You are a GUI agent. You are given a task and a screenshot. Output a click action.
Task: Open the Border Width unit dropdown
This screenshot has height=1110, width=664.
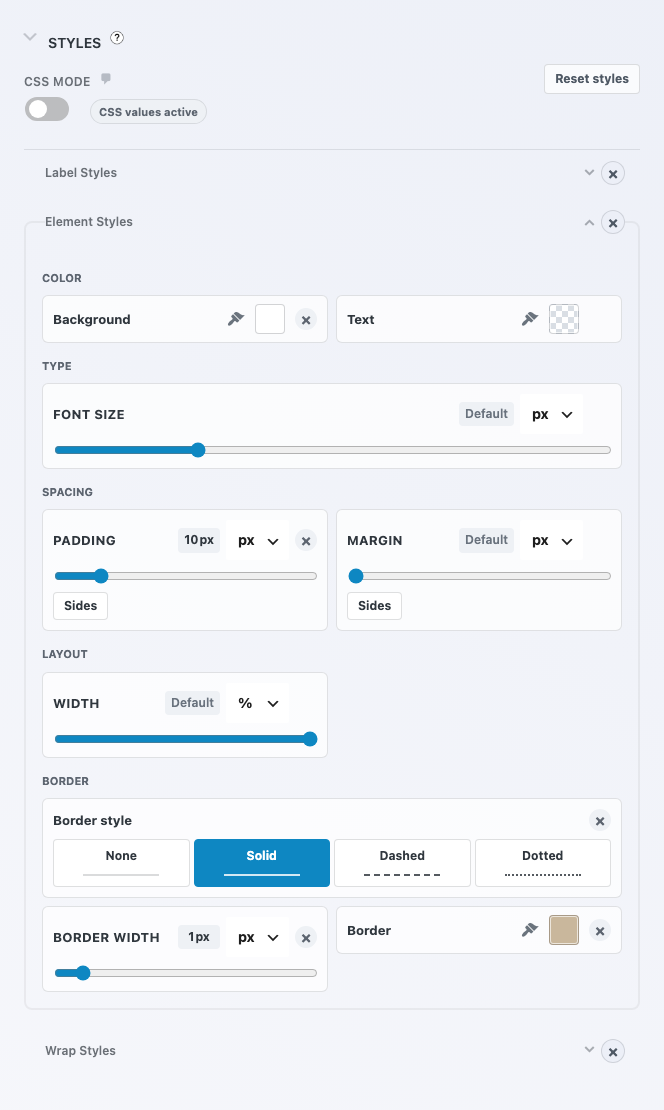click(258, 937)
